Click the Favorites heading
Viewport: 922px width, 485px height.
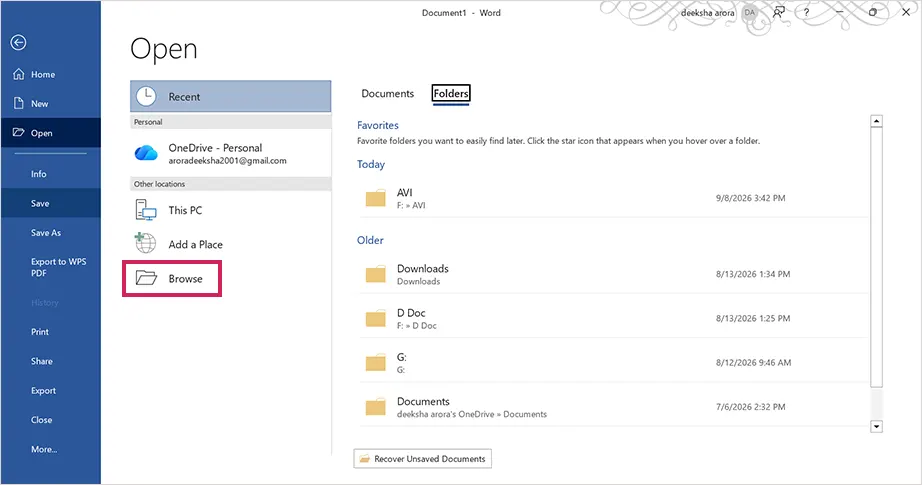click(x=378, y=125)
